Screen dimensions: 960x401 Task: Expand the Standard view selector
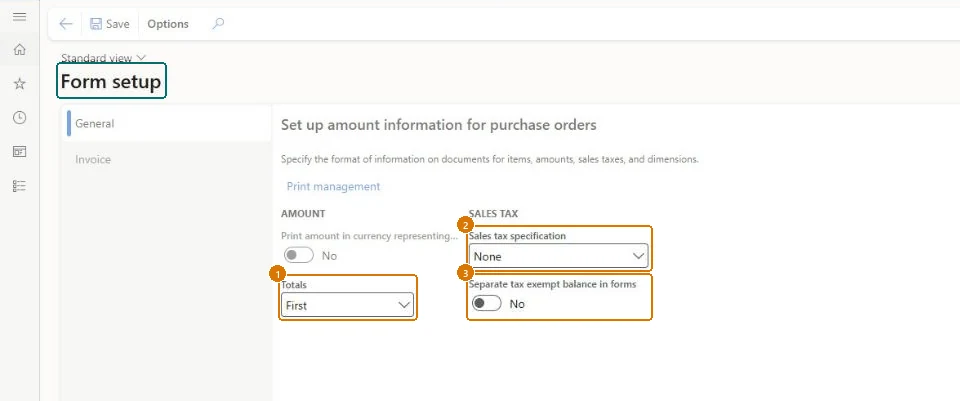(103, 58)
